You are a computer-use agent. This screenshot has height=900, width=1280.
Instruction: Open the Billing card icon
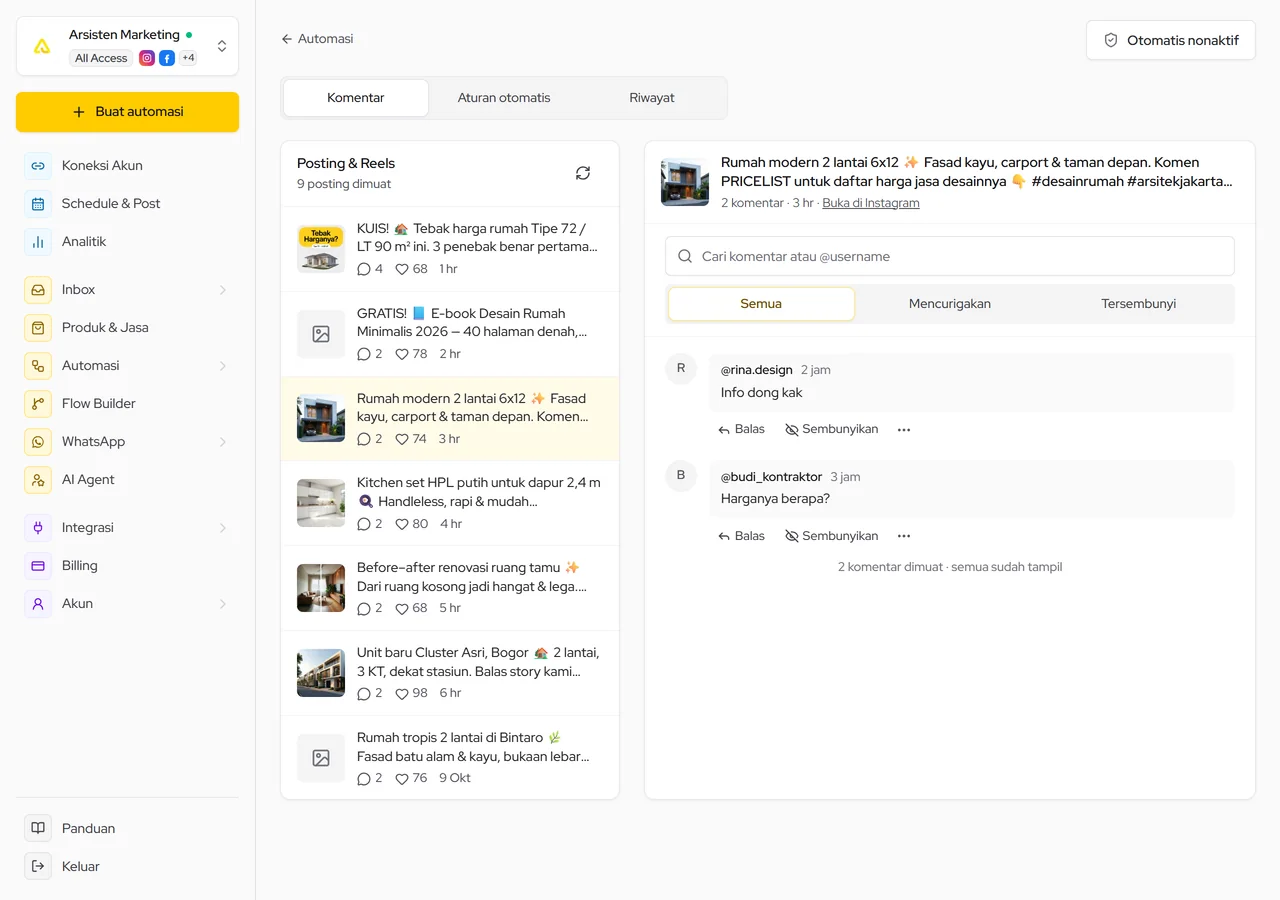(x=38, y=565)
